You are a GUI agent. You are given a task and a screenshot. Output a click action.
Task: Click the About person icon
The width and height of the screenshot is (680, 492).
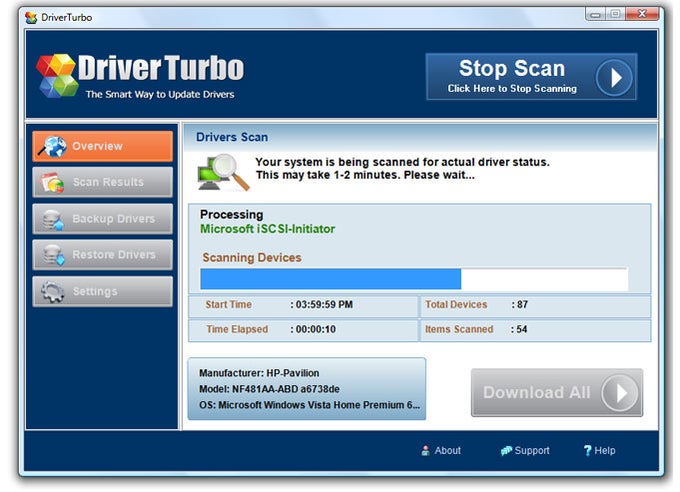click(x=425, y=450)
